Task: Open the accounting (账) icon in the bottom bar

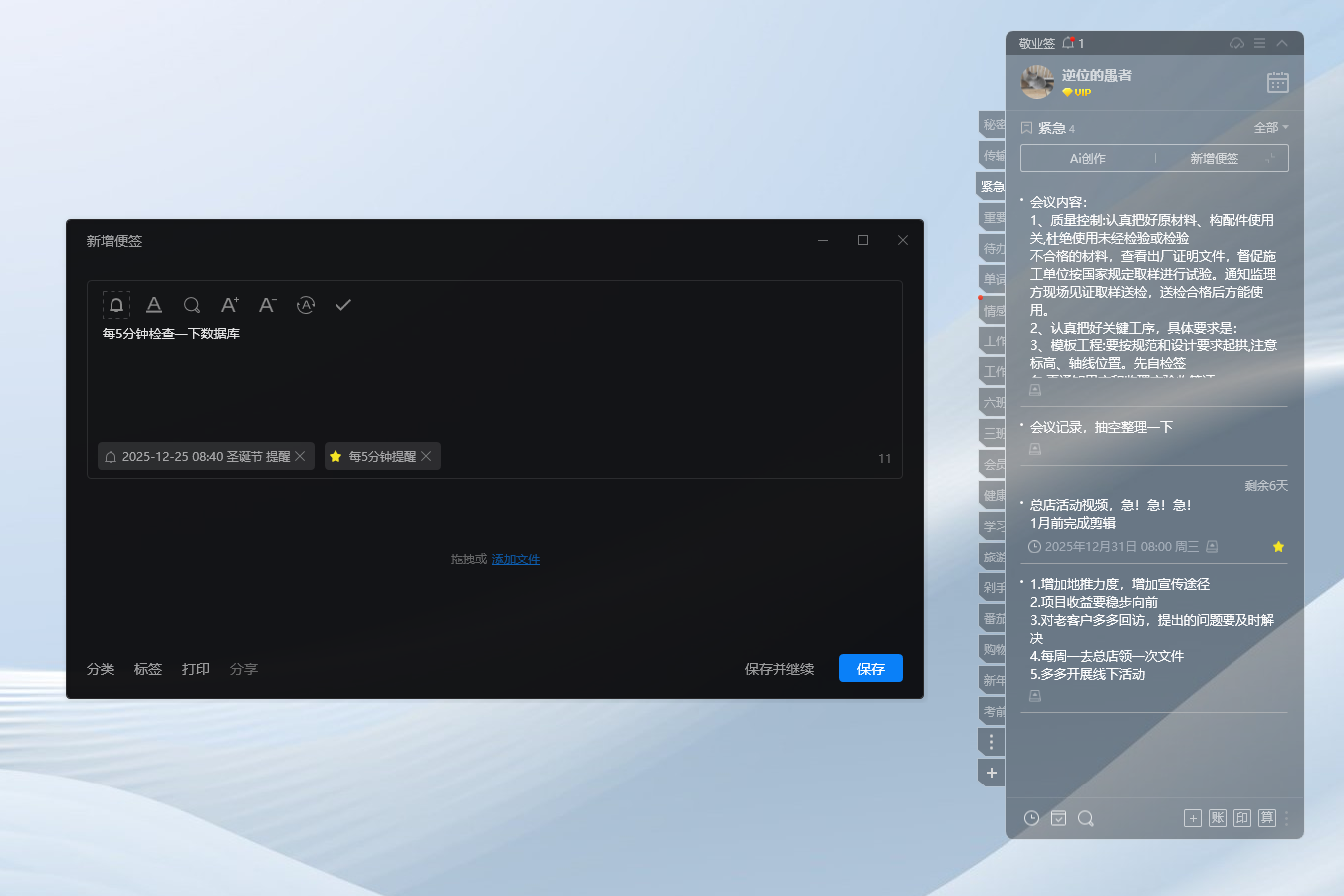Action: [x=1217, y=817]
